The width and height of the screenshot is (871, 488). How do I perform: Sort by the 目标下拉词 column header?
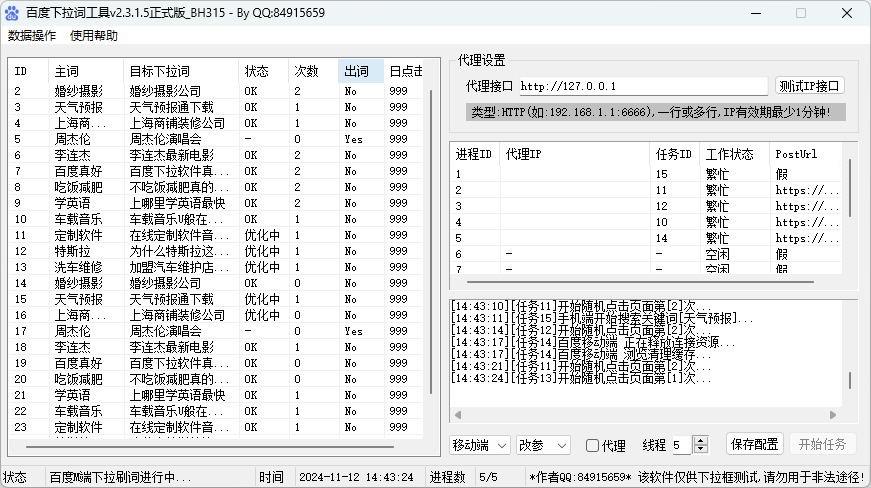tap(181, 72)
